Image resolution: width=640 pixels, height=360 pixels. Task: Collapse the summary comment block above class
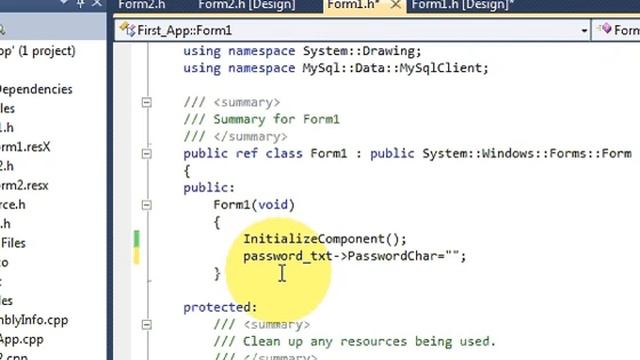click(147, 102)
